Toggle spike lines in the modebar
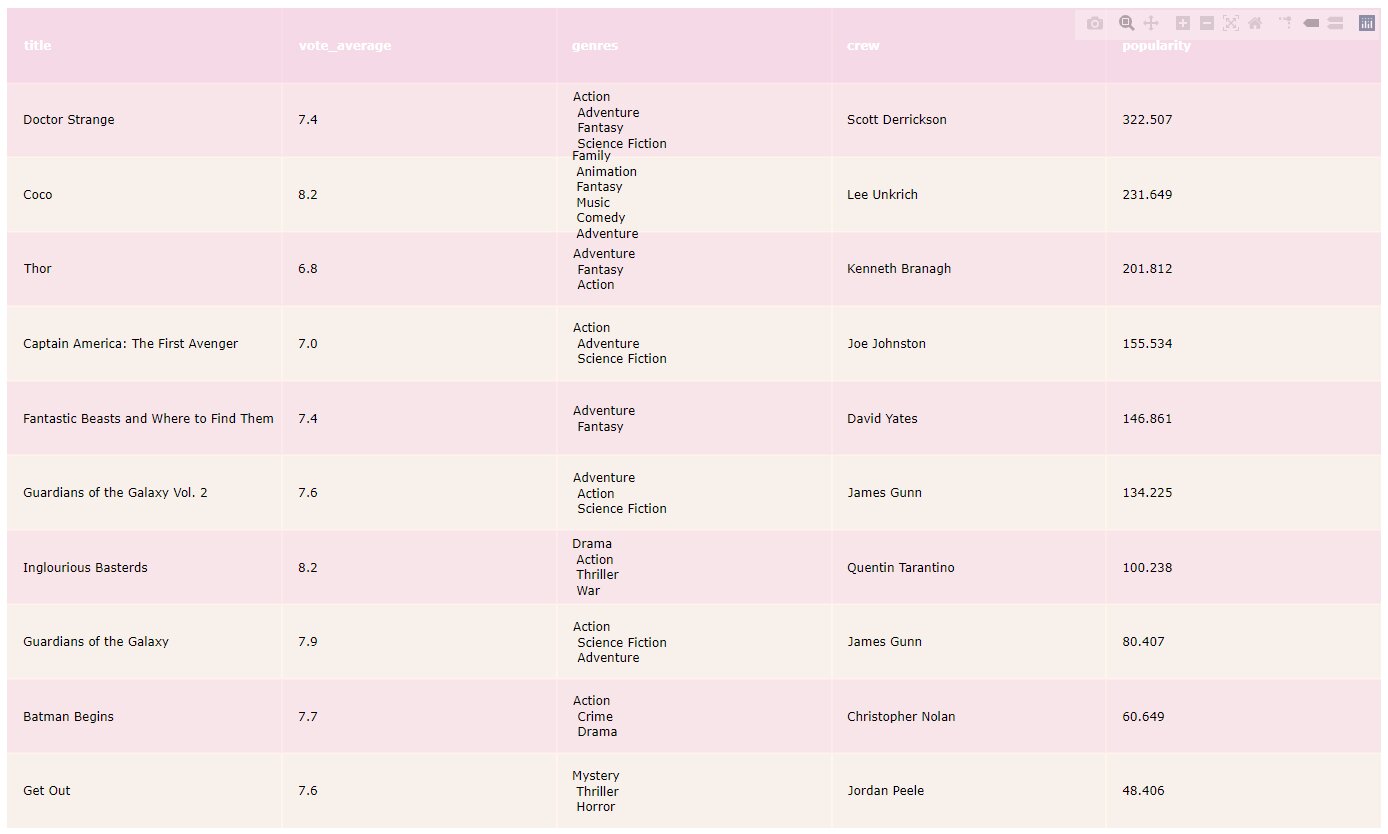Screen dimensions: 1388x834 click(1285, 23)
